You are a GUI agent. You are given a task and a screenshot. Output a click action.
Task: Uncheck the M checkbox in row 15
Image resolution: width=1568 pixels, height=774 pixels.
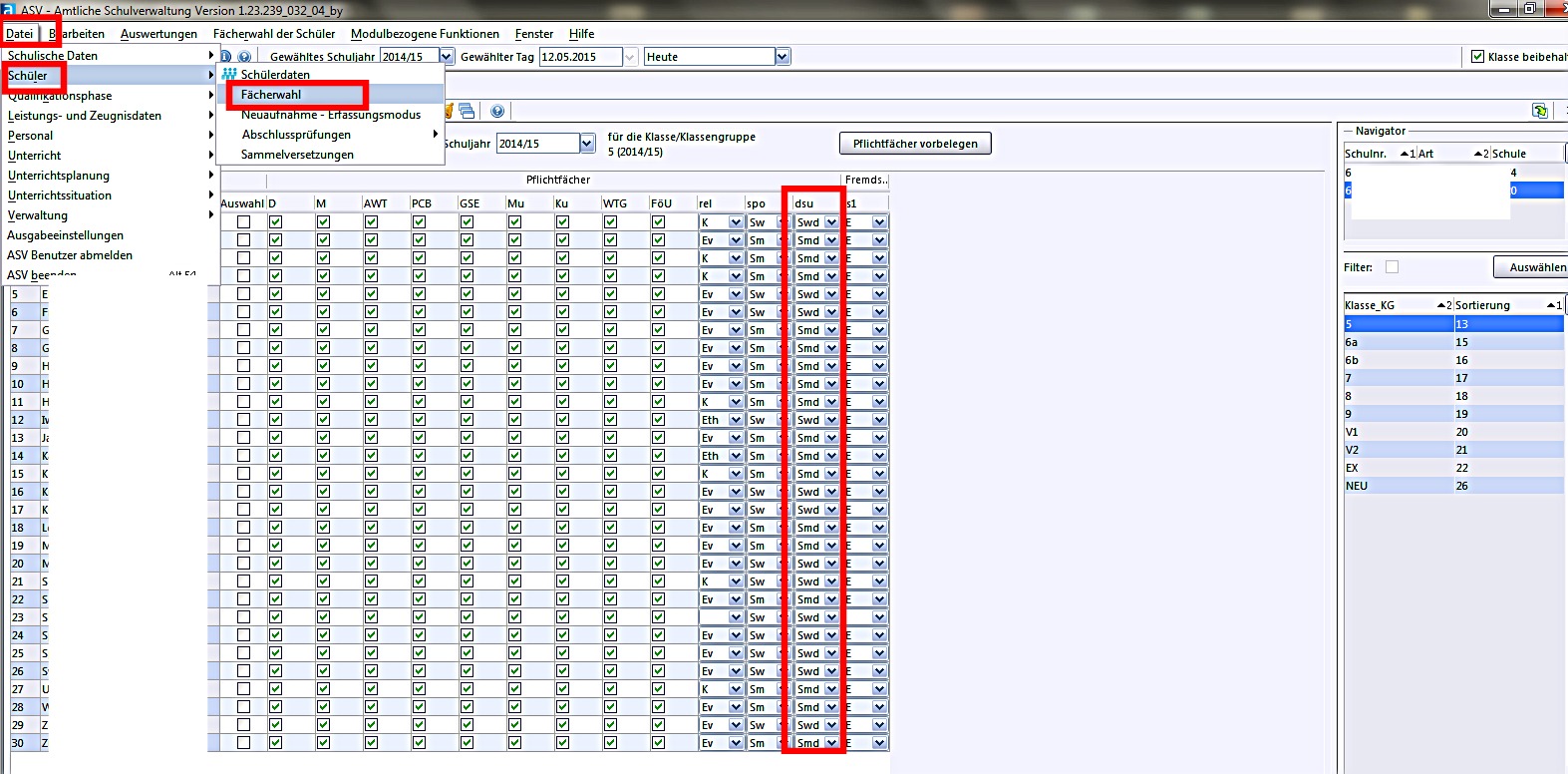tap(323, 474)
